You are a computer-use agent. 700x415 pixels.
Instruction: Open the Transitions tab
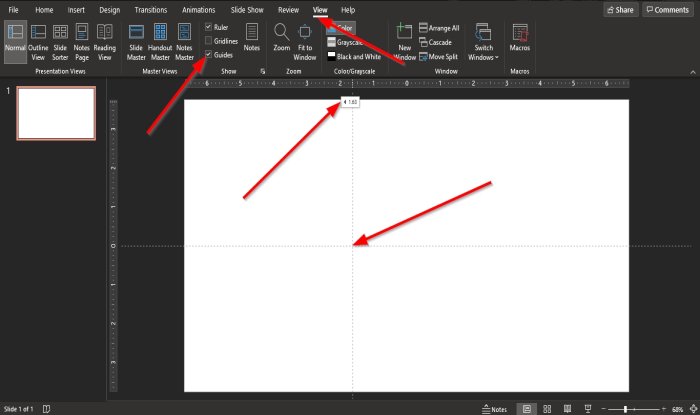click(x=151, y=10)
